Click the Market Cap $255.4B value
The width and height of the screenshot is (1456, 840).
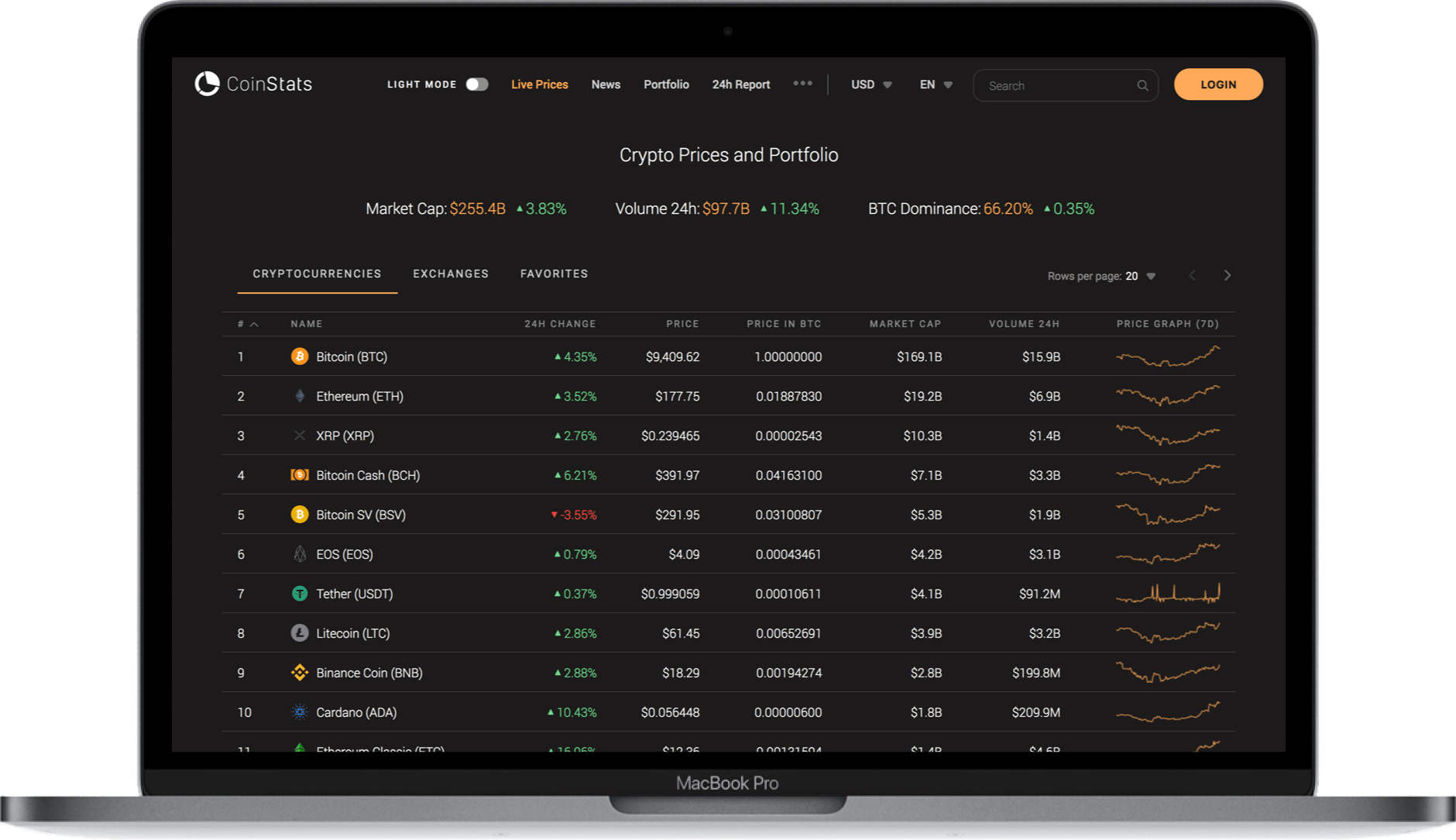477,208
